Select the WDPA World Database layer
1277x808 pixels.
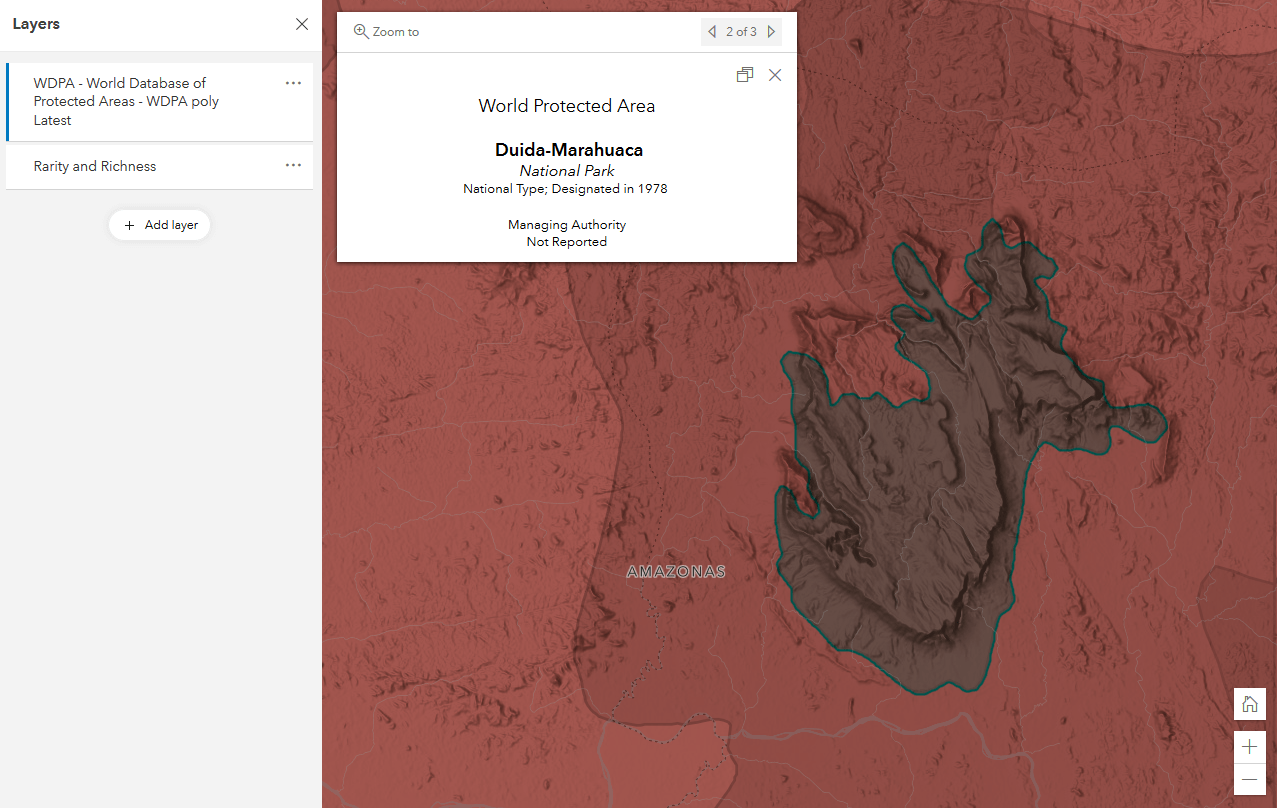(160, 102)
